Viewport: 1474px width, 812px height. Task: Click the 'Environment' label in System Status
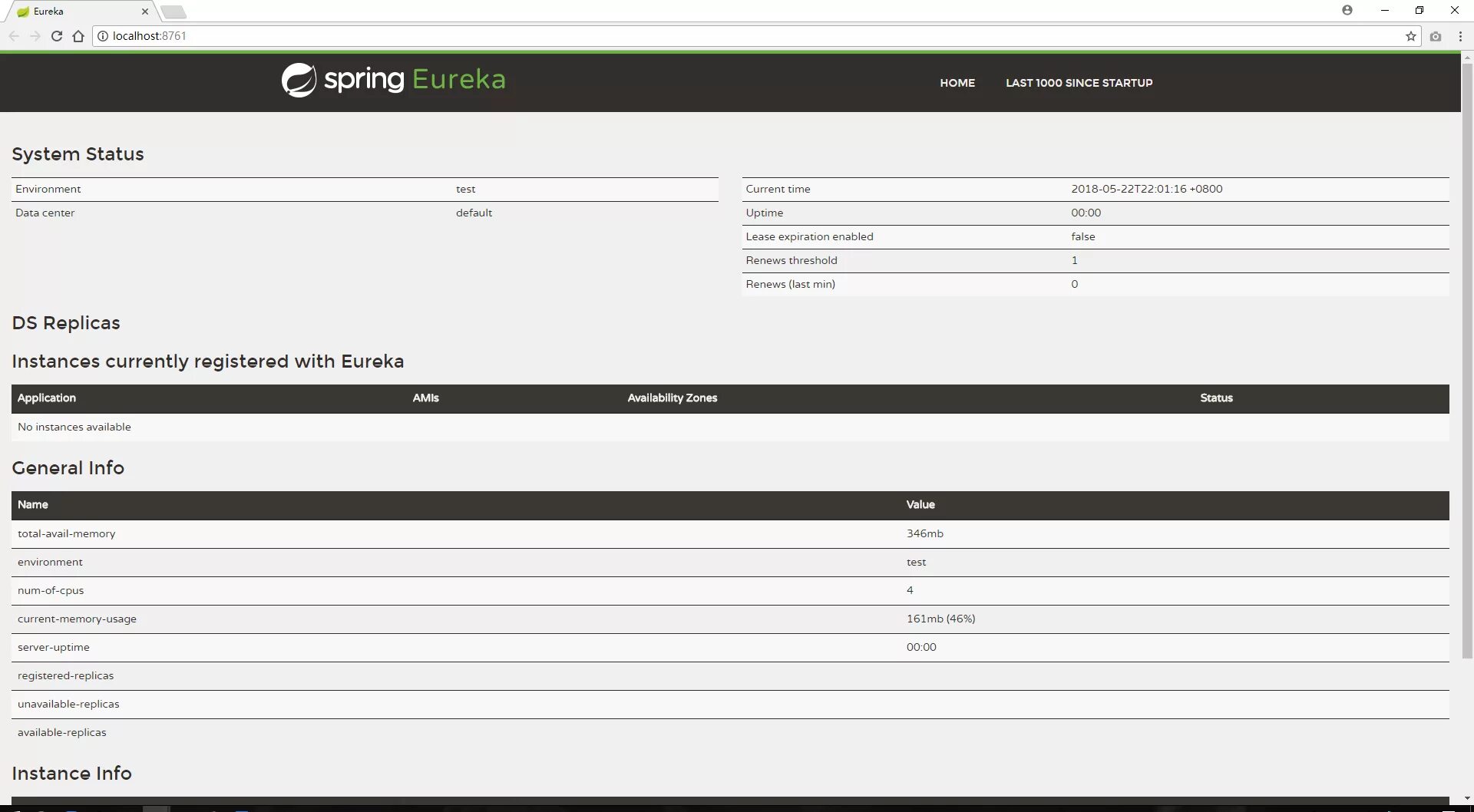[x=48, y=189]
